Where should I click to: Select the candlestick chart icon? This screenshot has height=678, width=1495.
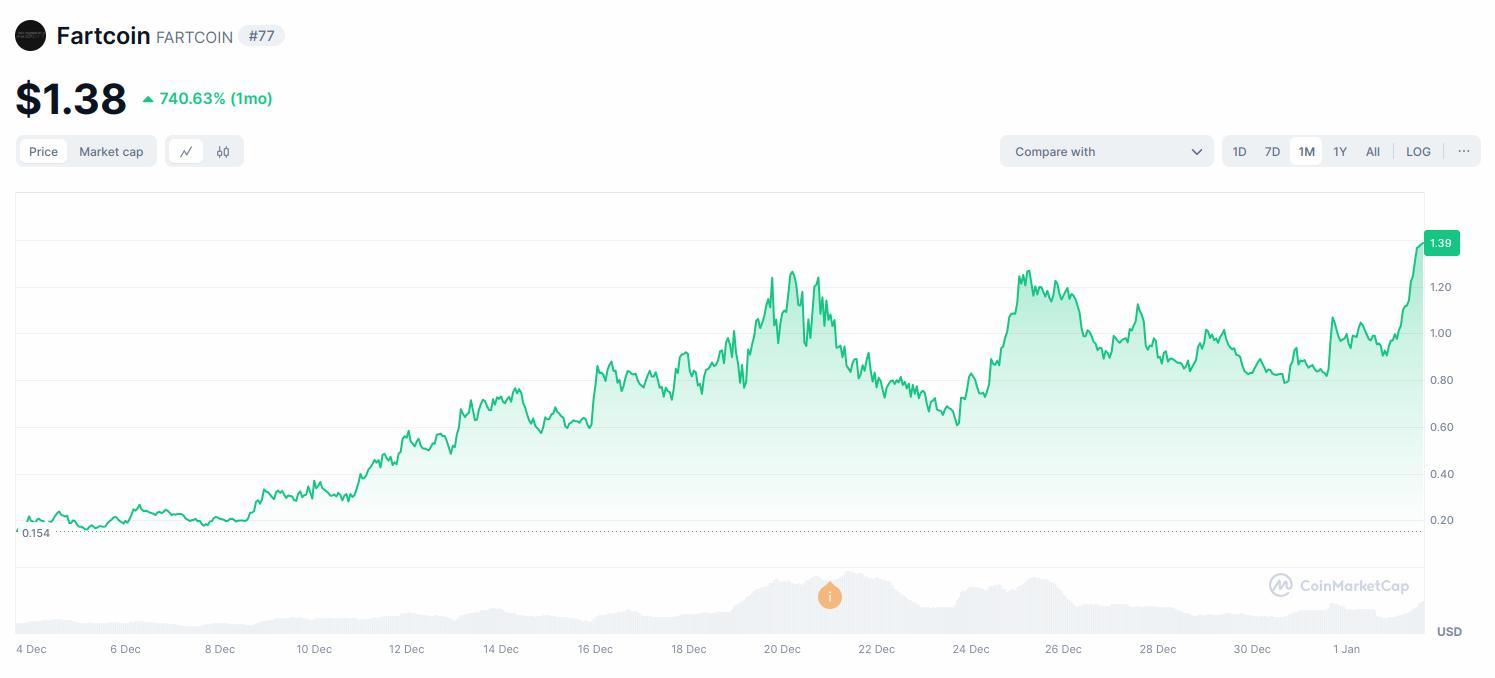(222, 151)
